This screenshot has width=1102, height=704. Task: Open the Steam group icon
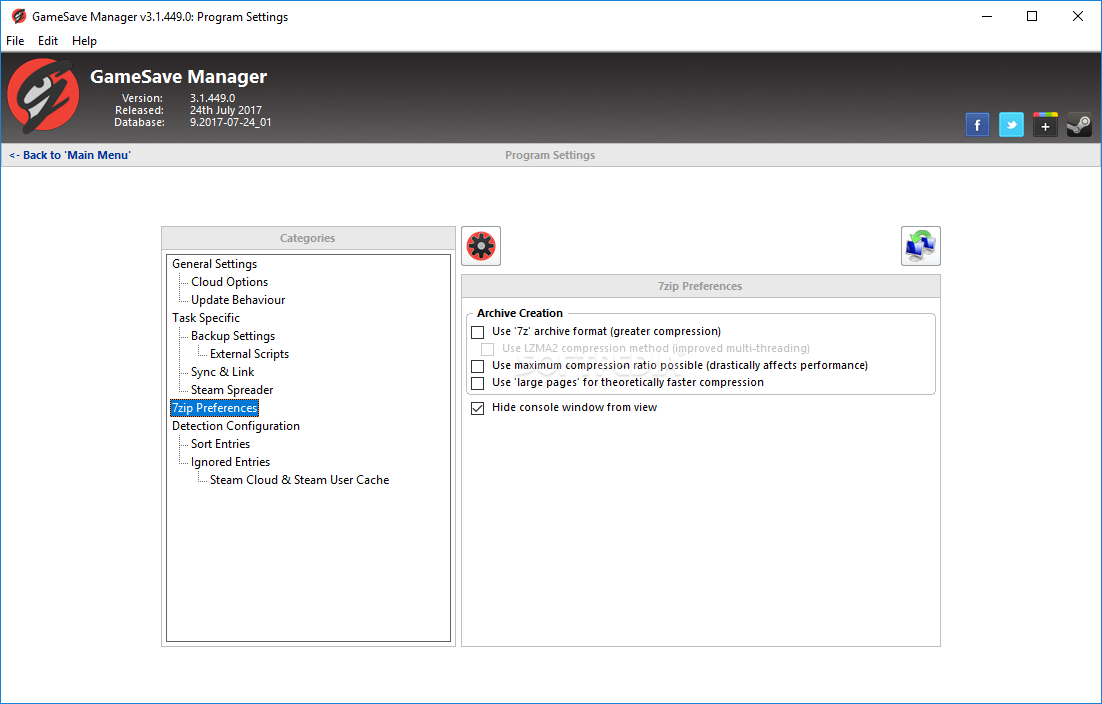click(1079, 125)
